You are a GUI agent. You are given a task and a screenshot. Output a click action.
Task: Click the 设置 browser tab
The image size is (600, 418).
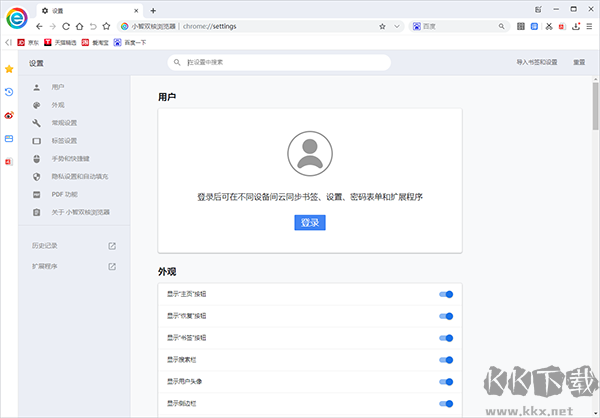click(90, 11)
